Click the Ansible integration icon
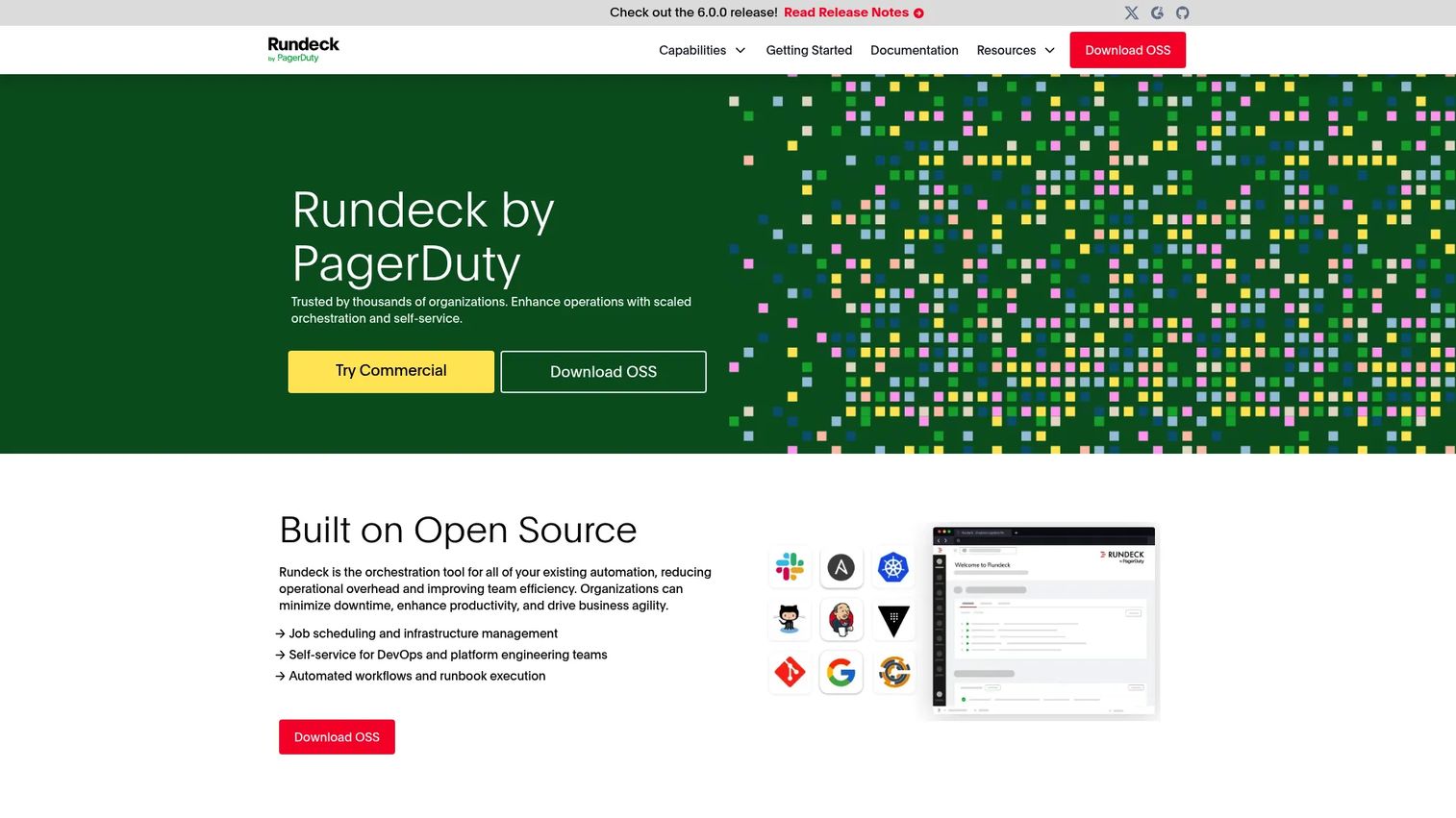This screenshot has height=818, width=1456. coord(841,567)
